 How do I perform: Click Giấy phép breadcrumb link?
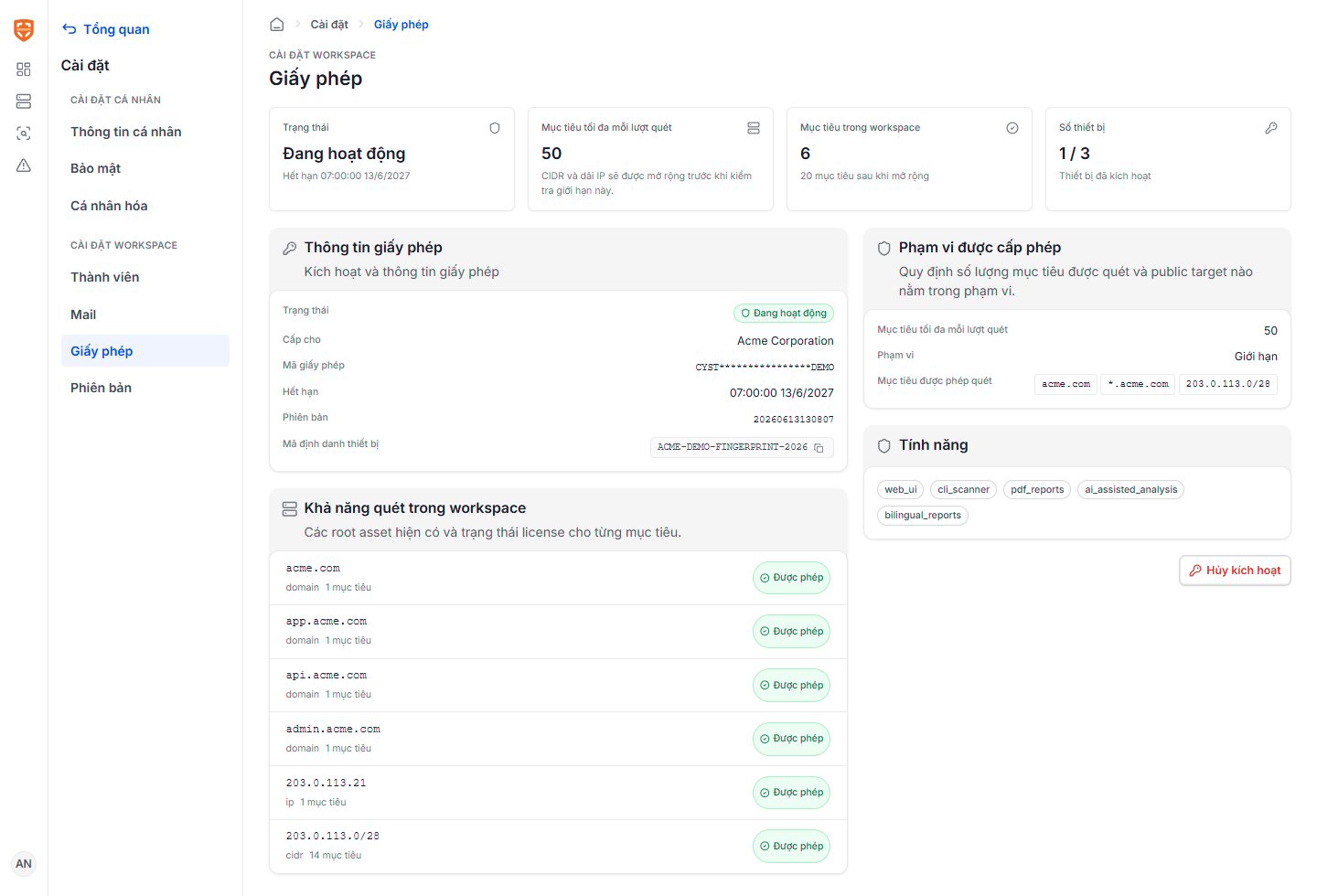pos(401,25)
